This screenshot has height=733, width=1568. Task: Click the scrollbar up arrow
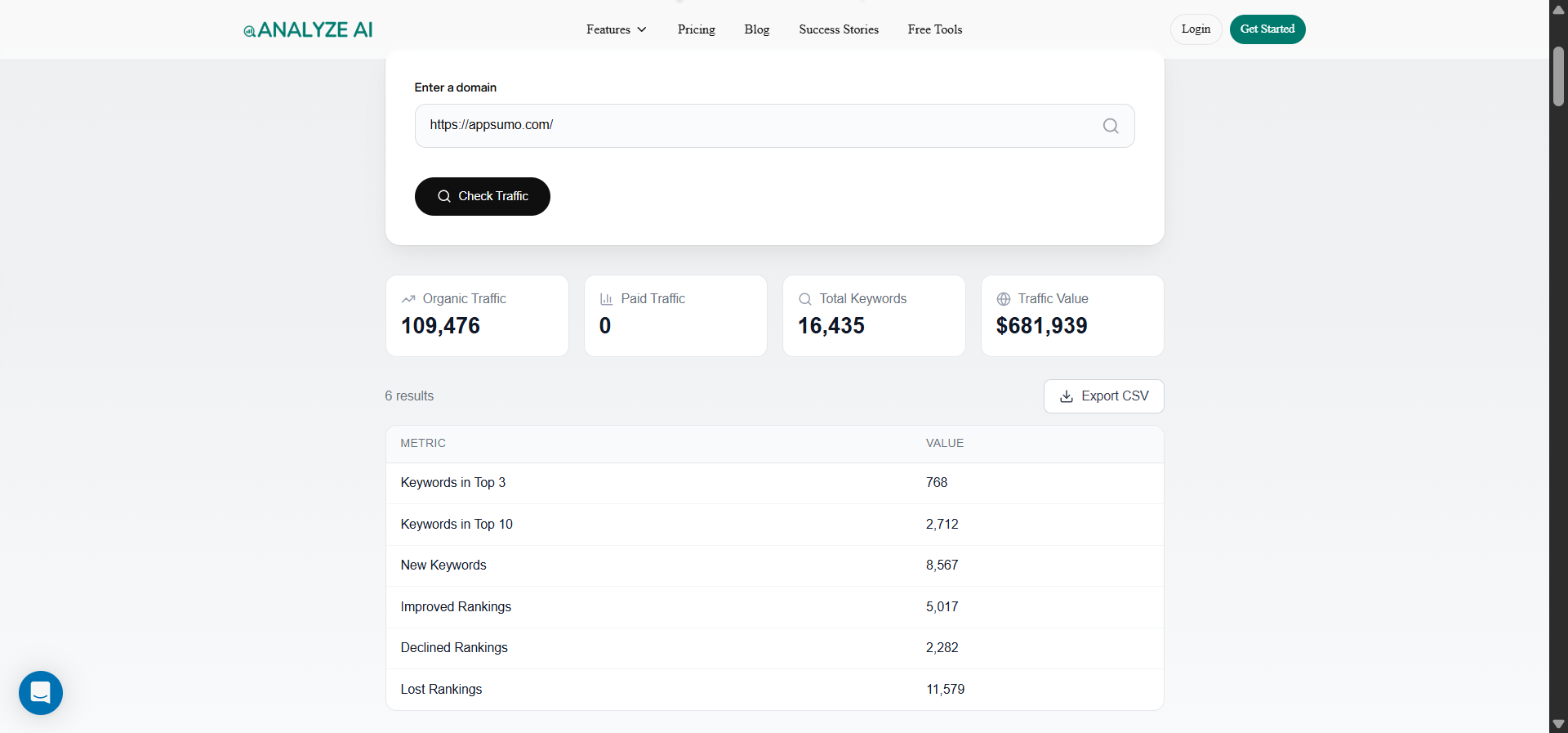pos(1558,10)
